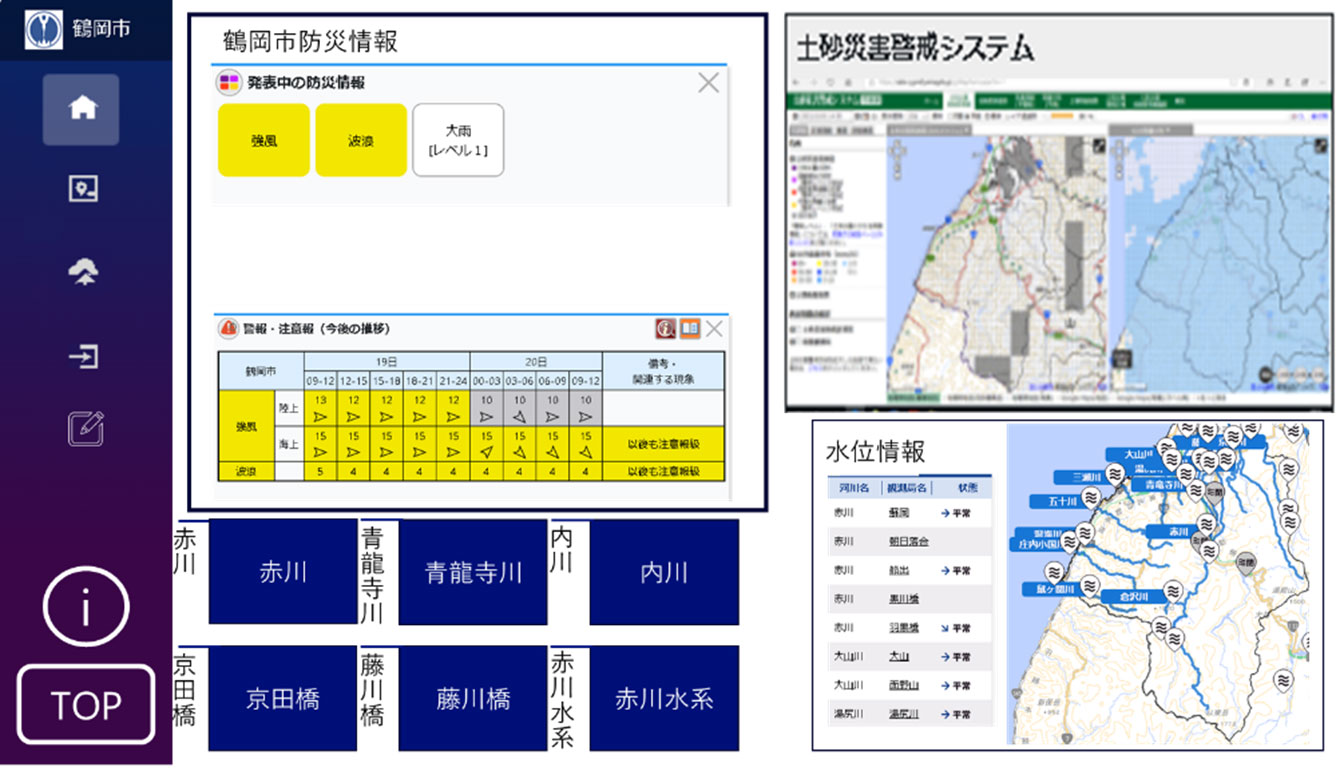The image size is (1336, 779).
Task: Select the 大雨 レベル1 tile
Action: coord(458,141)
